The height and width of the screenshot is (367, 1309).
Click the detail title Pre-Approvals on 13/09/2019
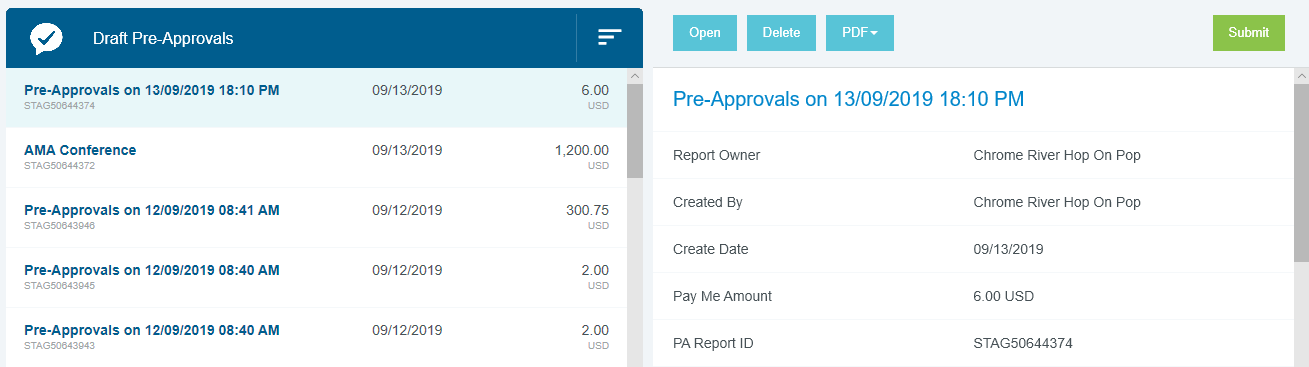[848, 99]
